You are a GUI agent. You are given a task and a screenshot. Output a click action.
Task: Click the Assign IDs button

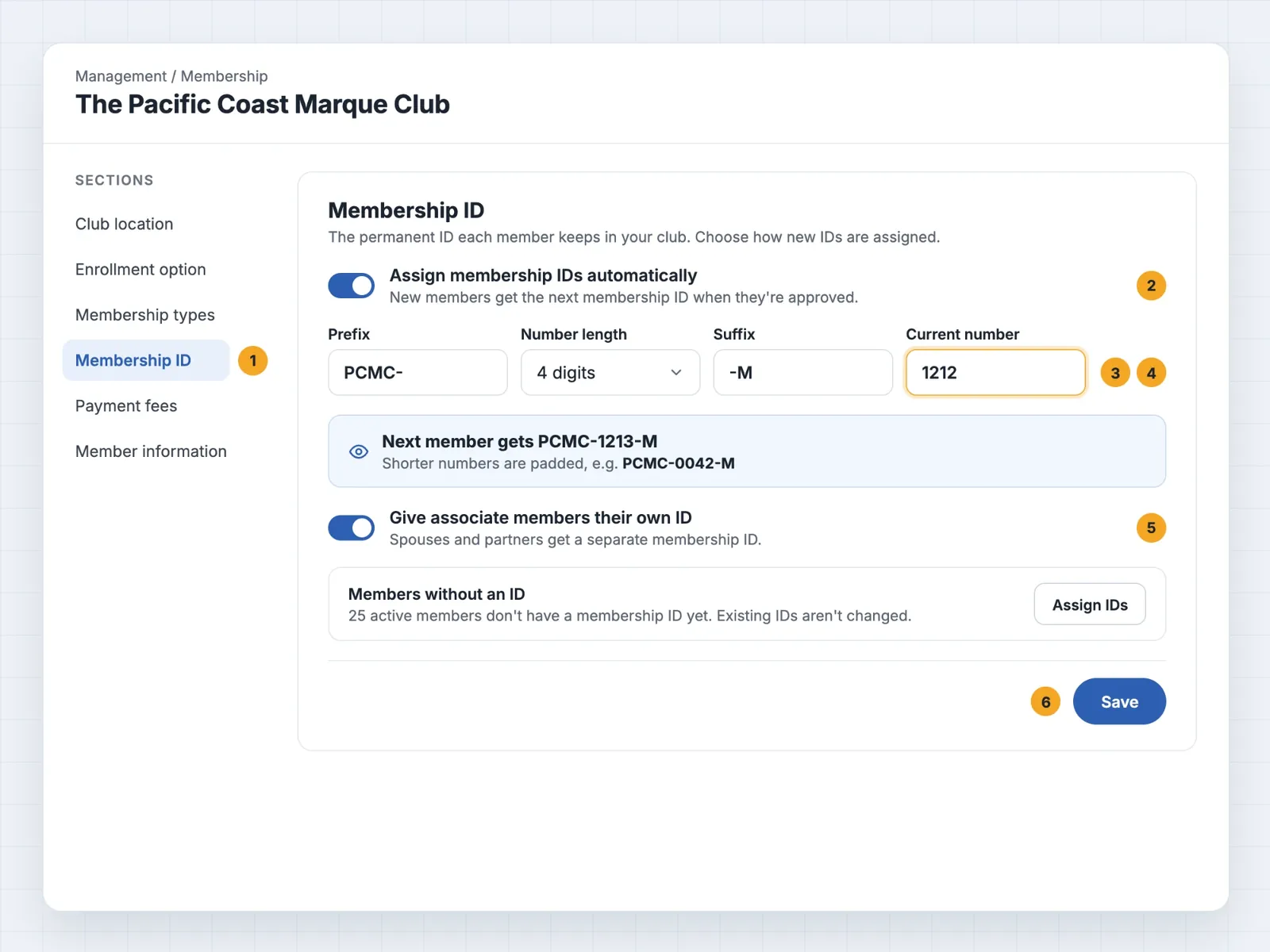click(x=1090, y=605)
